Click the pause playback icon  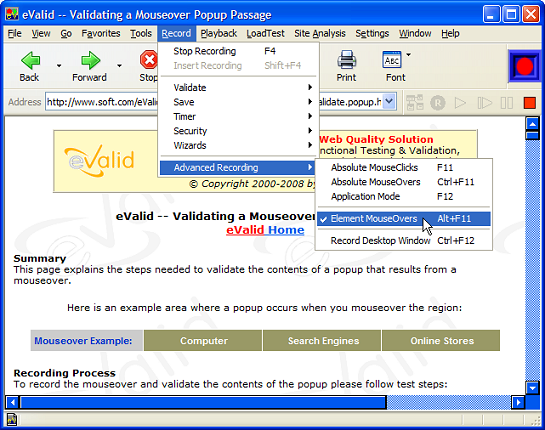pos(506,103)
